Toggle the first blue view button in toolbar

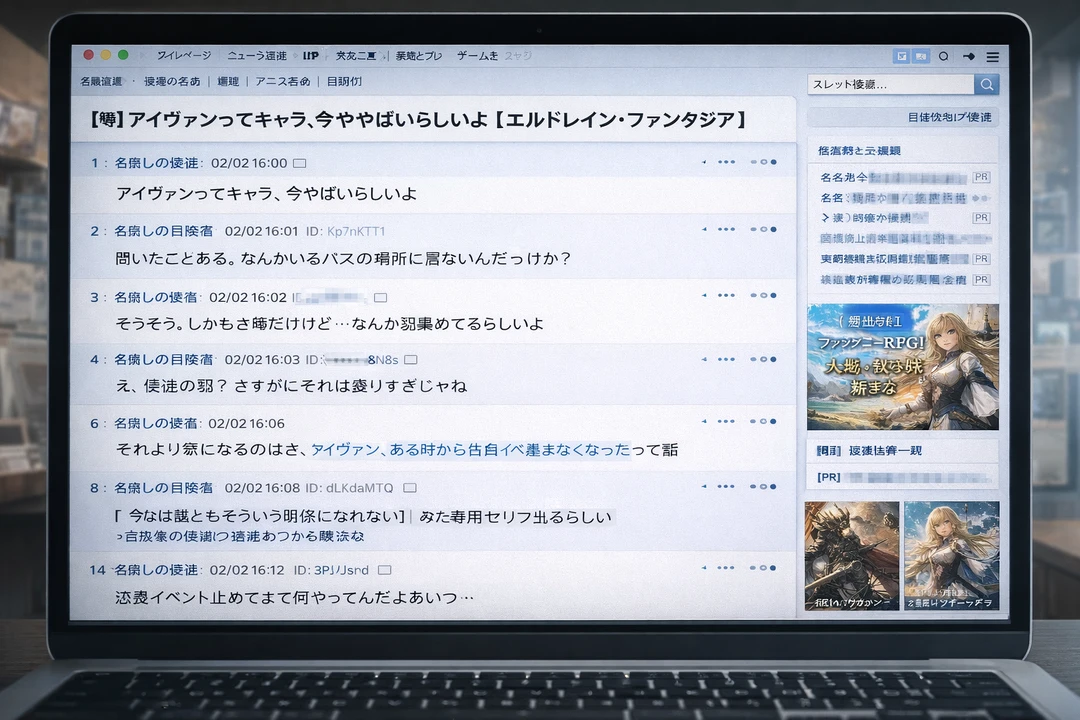tap(901, 56)
